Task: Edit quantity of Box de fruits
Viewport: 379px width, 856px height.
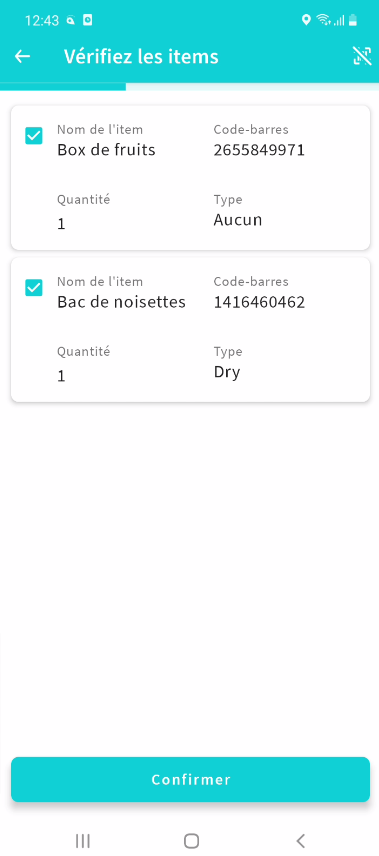Action: click(x=61, y=224)
